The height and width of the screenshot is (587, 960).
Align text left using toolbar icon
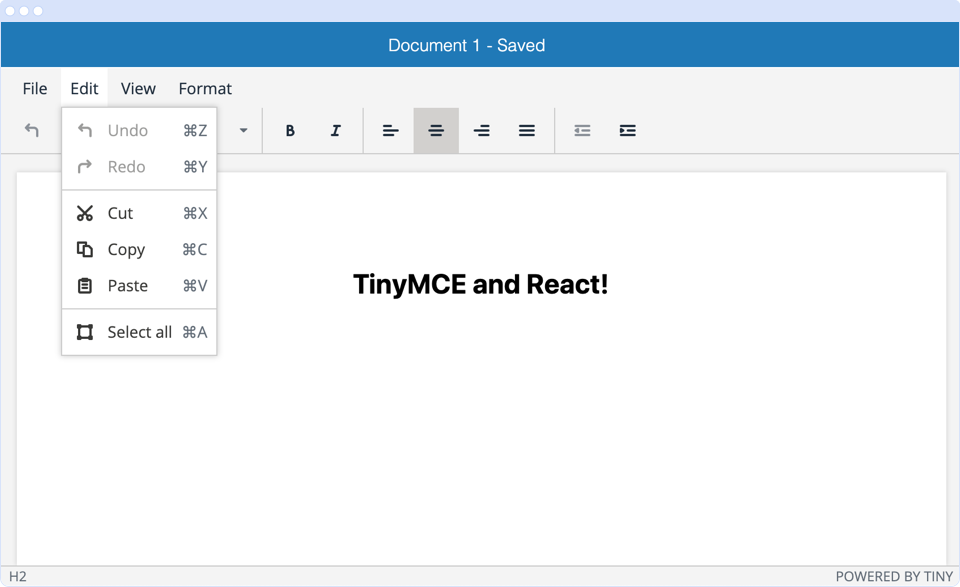pos(391,130)
